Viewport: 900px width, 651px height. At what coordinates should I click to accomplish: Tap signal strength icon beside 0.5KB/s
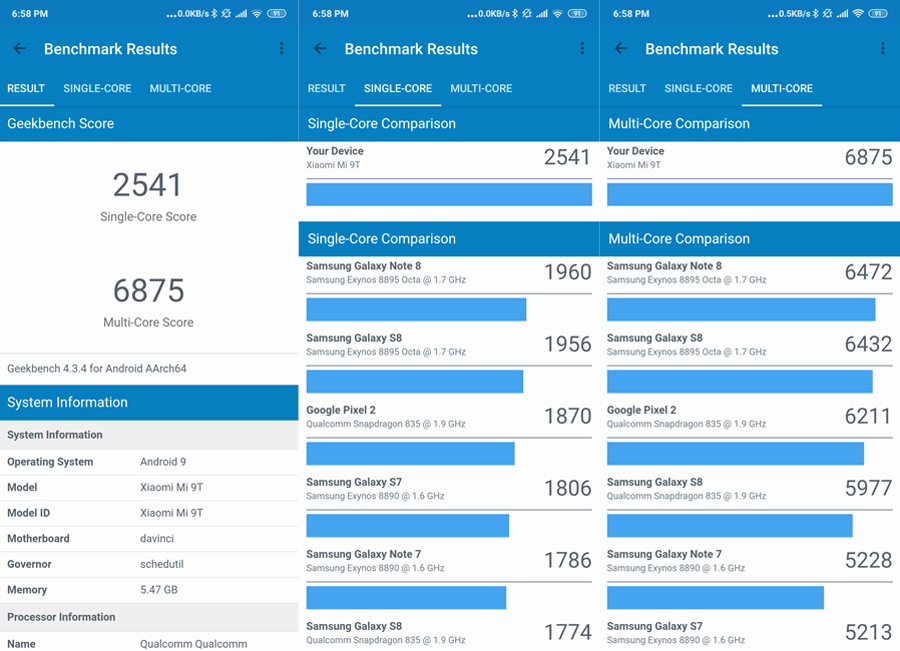click(x=842, y=13)
